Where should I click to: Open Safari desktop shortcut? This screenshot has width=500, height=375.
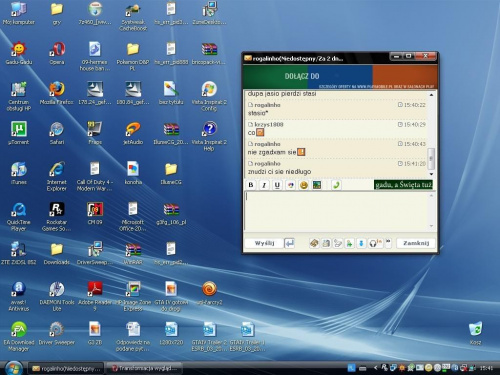click(57, 133)
